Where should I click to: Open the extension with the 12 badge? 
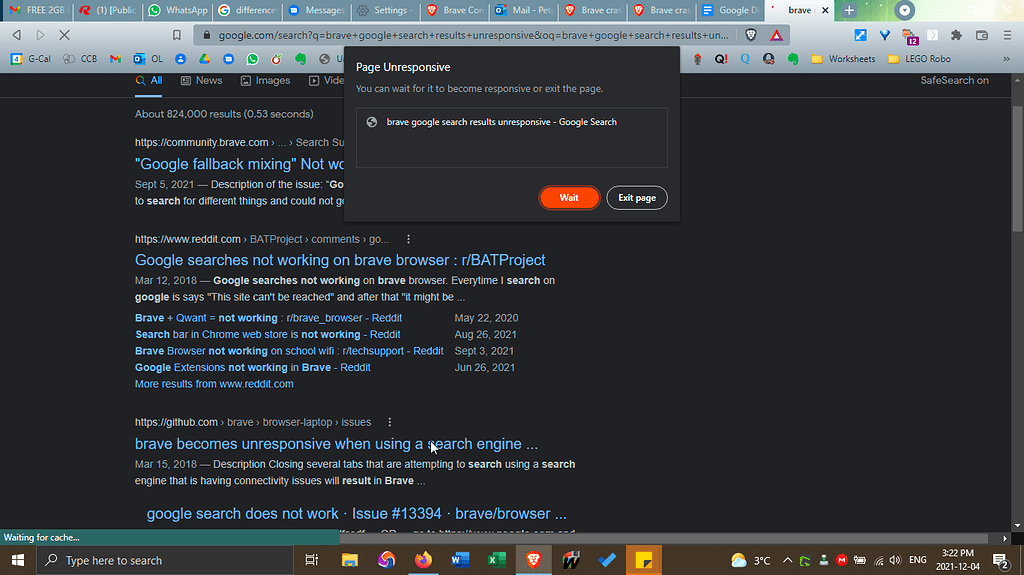[x=910, y=37]
